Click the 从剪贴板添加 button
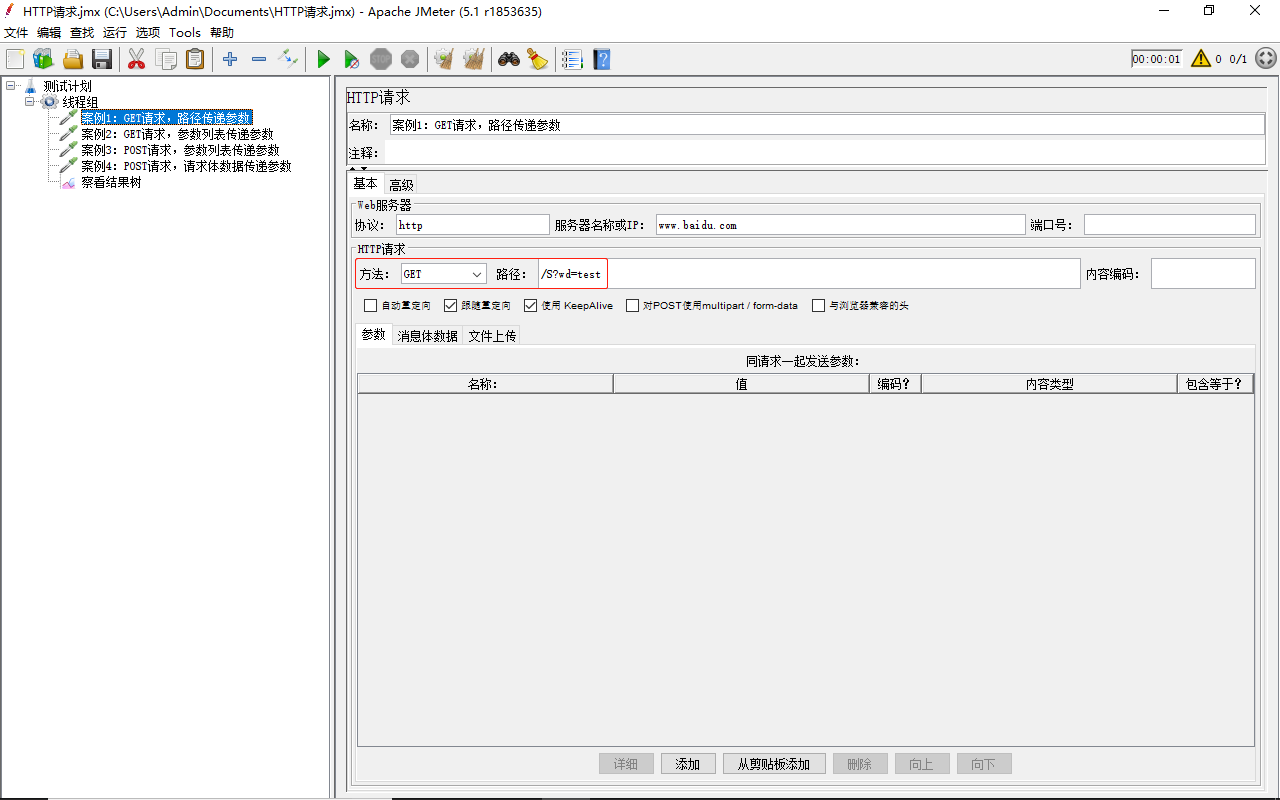 (774, 764)
